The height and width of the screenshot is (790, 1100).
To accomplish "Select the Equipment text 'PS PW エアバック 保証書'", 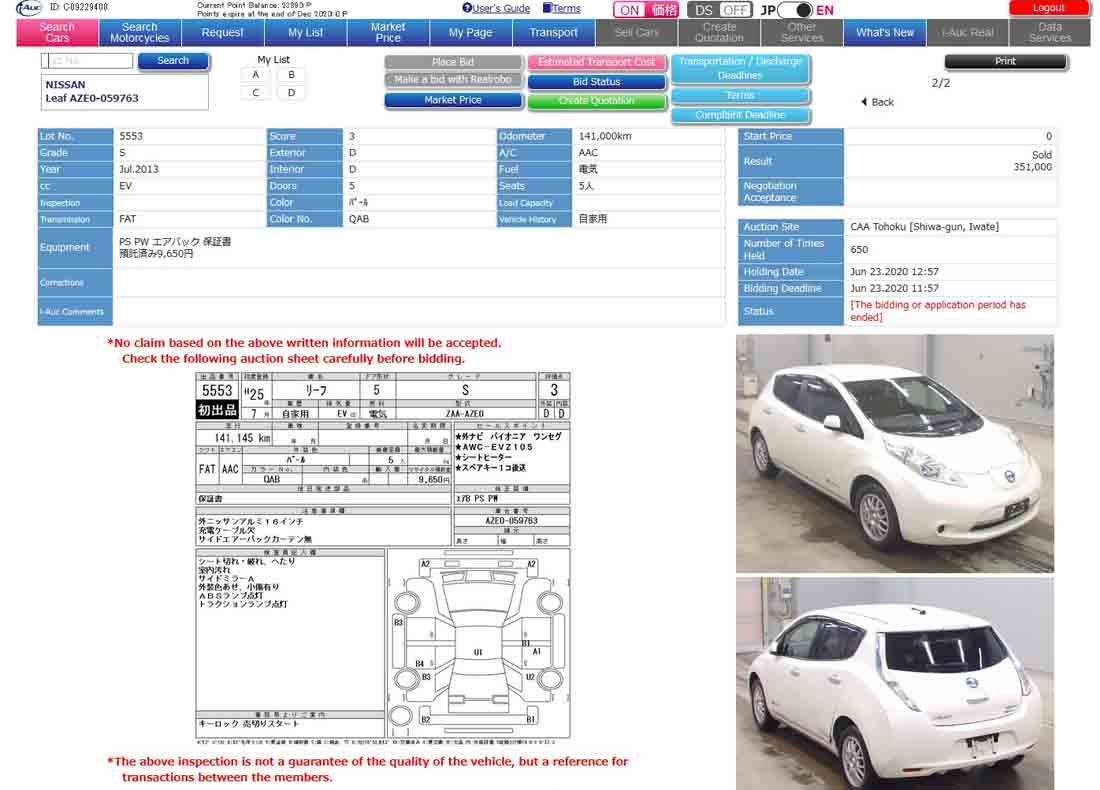I will [x=175, y=241].
